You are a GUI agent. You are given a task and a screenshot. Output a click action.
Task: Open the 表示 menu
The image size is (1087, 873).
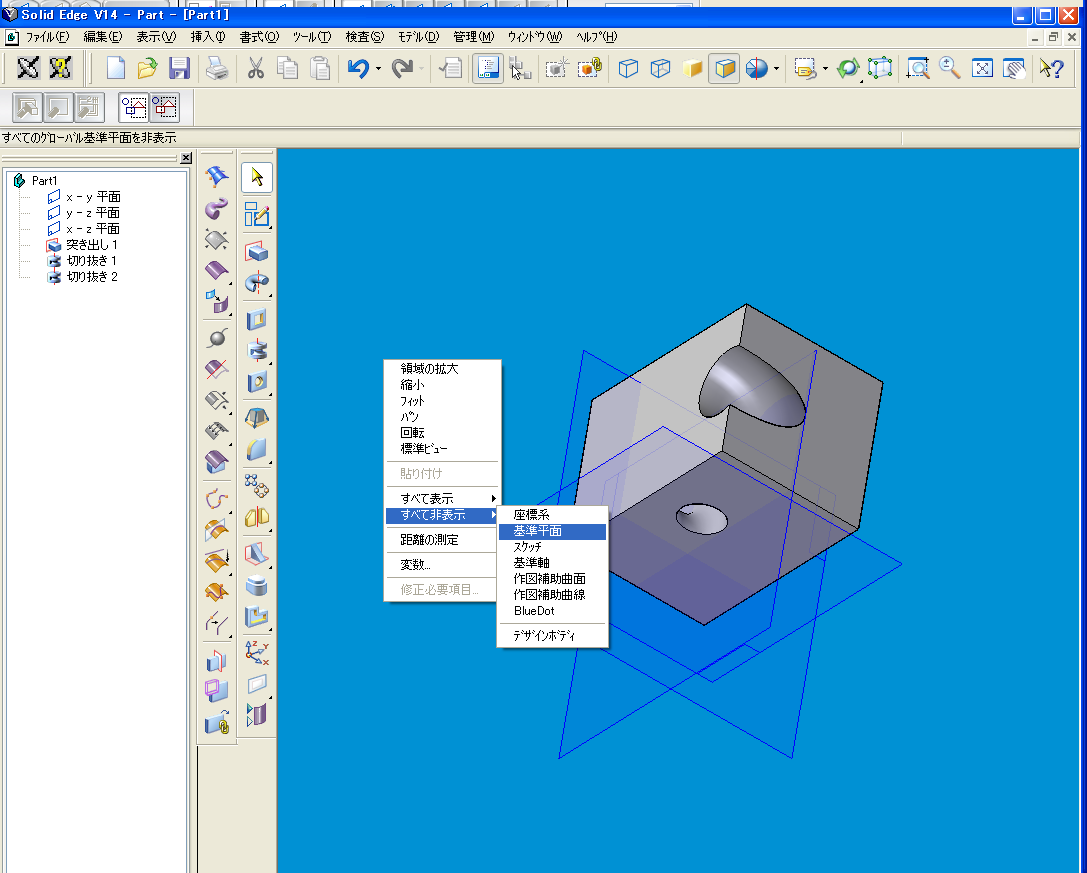point(155,37)
